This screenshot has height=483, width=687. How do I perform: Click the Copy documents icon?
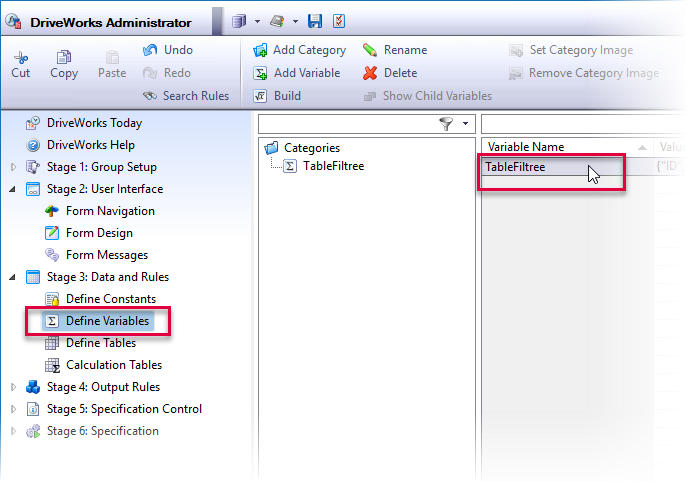coord(64,57)
